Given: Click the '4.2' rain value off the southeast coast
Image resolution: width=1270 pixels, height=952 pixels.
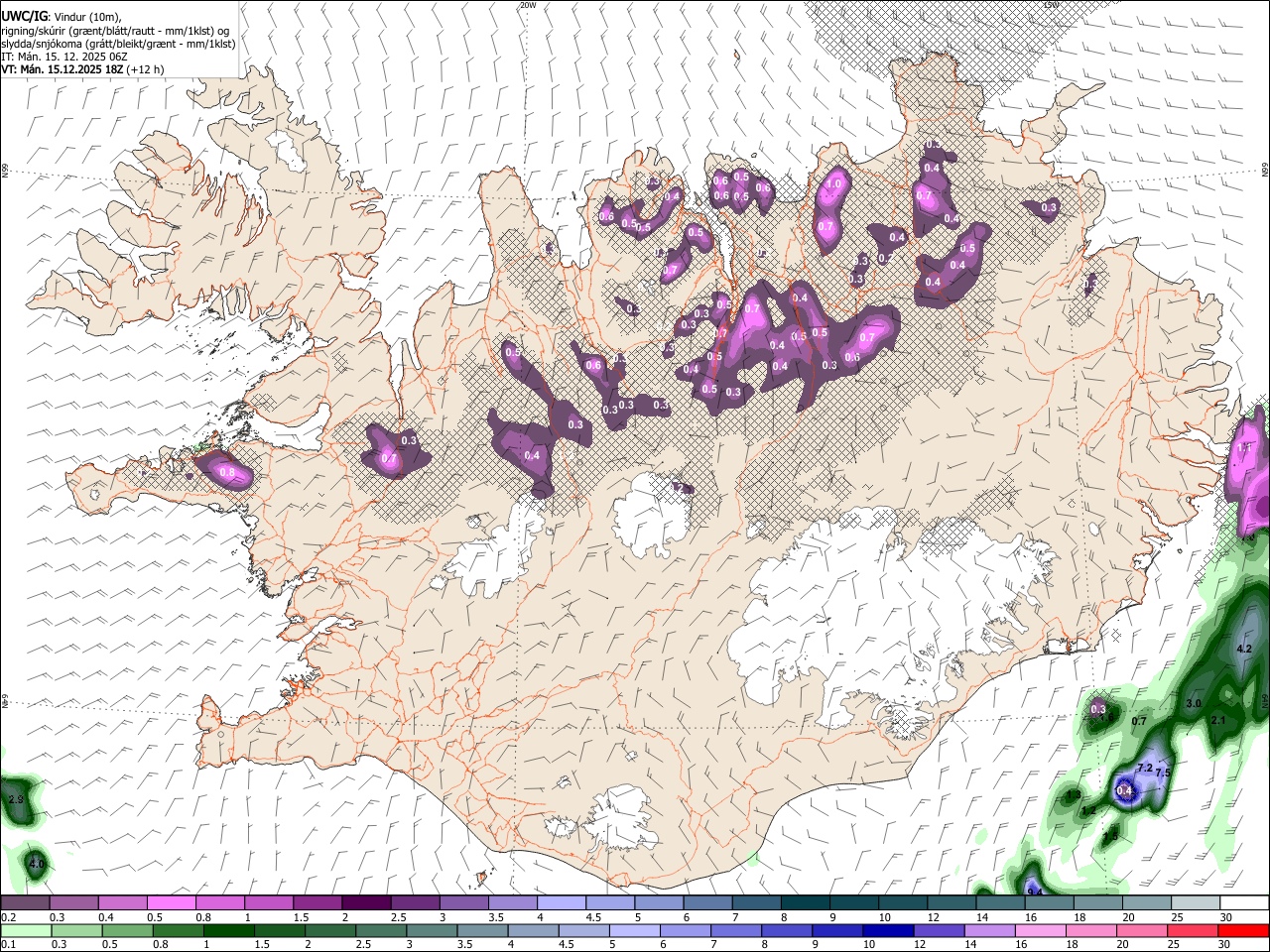Looking at the screenshot, I should (x=1244, y=649).
